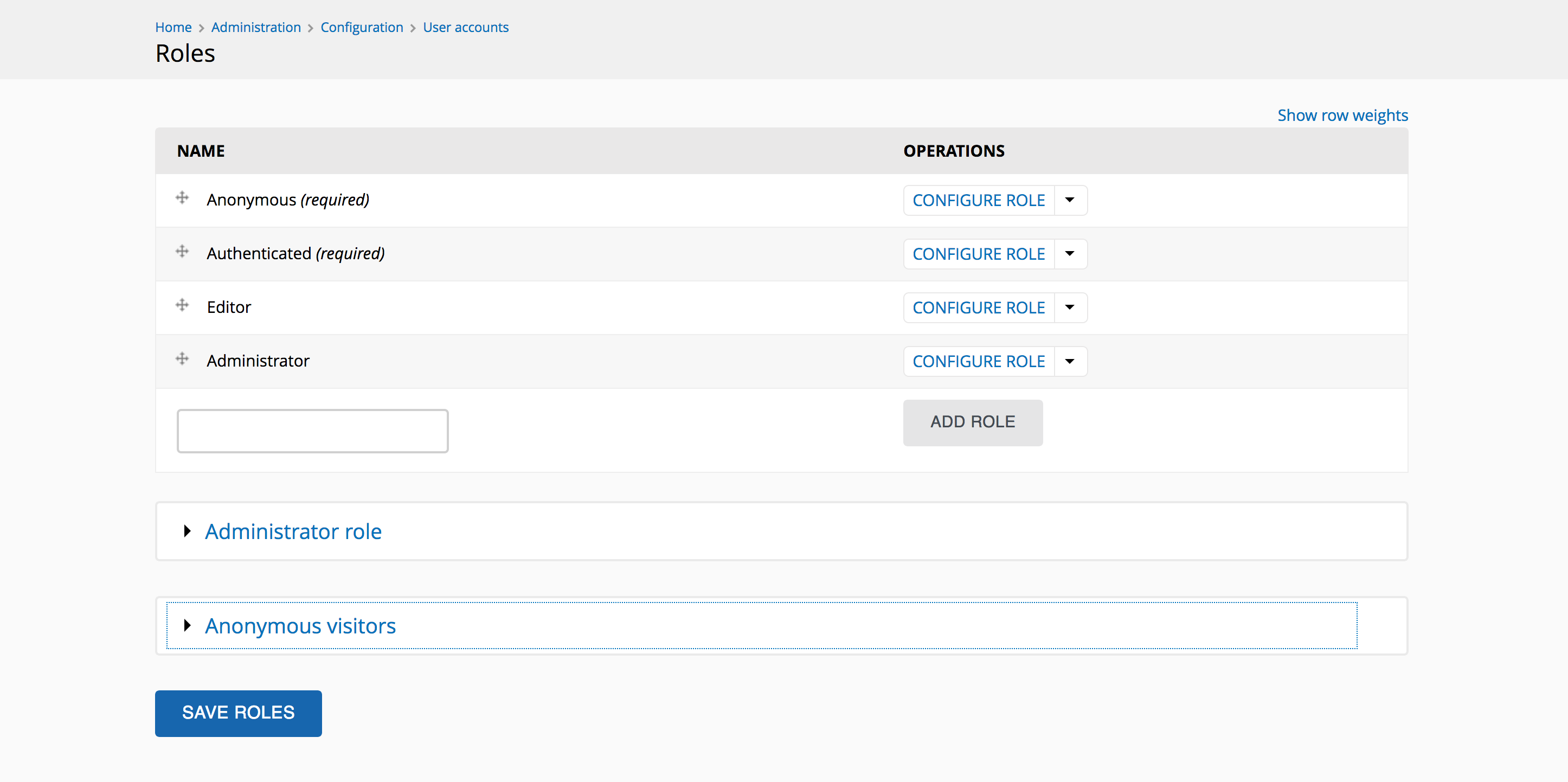Click the drag handle for Editor role

[182, 305]
